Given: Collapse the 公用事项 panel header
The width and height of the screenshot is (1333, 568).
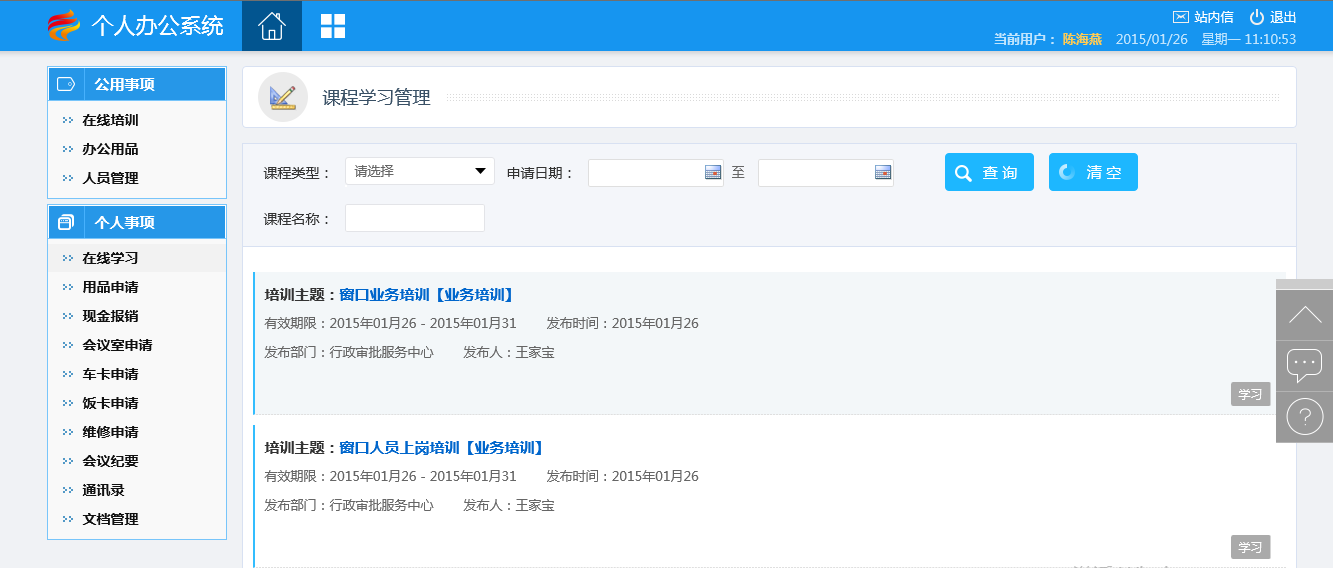Looking at the screenshot, I should pyautogui.click(x=137, y=84).
